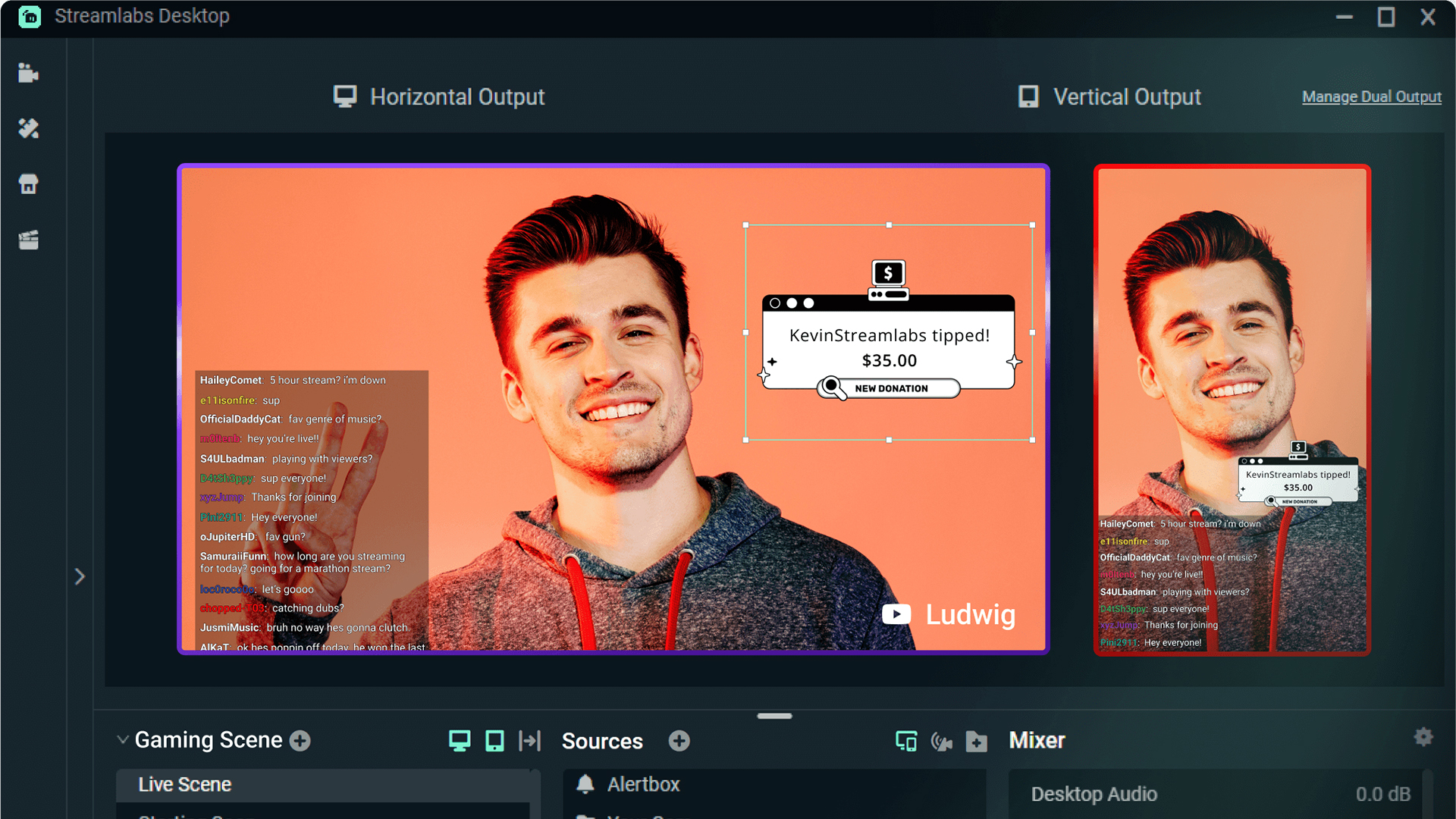
Task: Toggle vertical output display icon
Action: [x=494, y=741]
